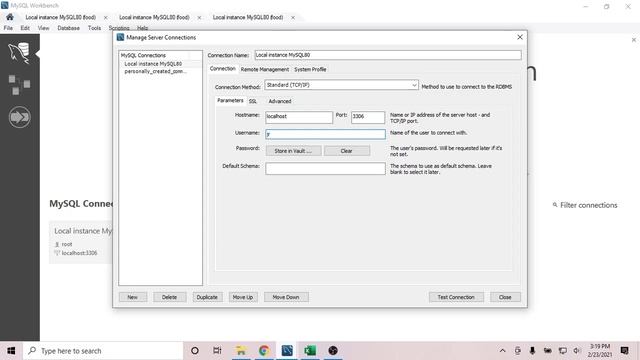Screen dimensions: 640x360
Task: Open OBS Studio taskbar icon
Action: pos(333,351)
